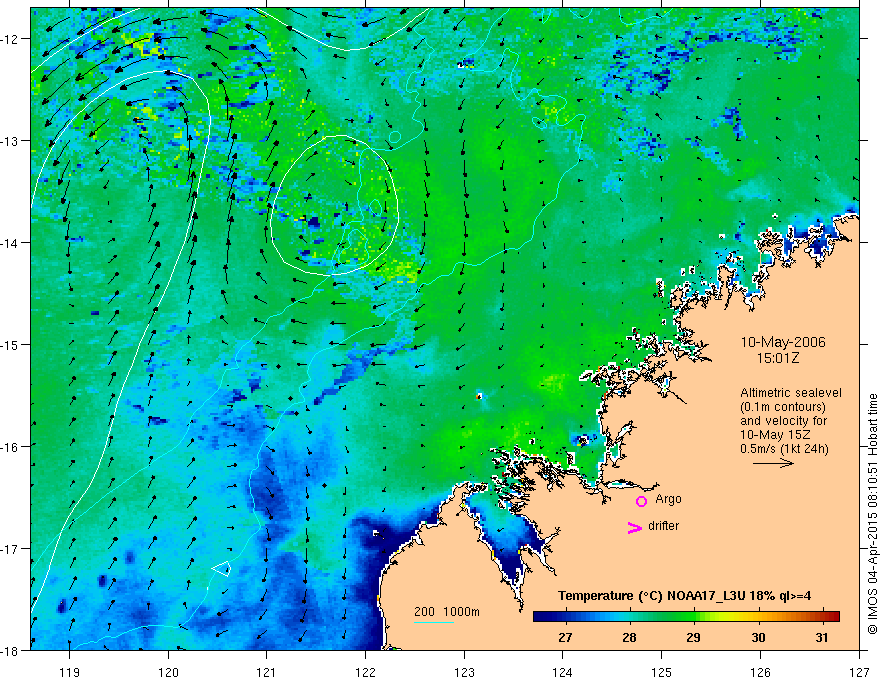Click the '123' longitude axis label

[464, 672]
